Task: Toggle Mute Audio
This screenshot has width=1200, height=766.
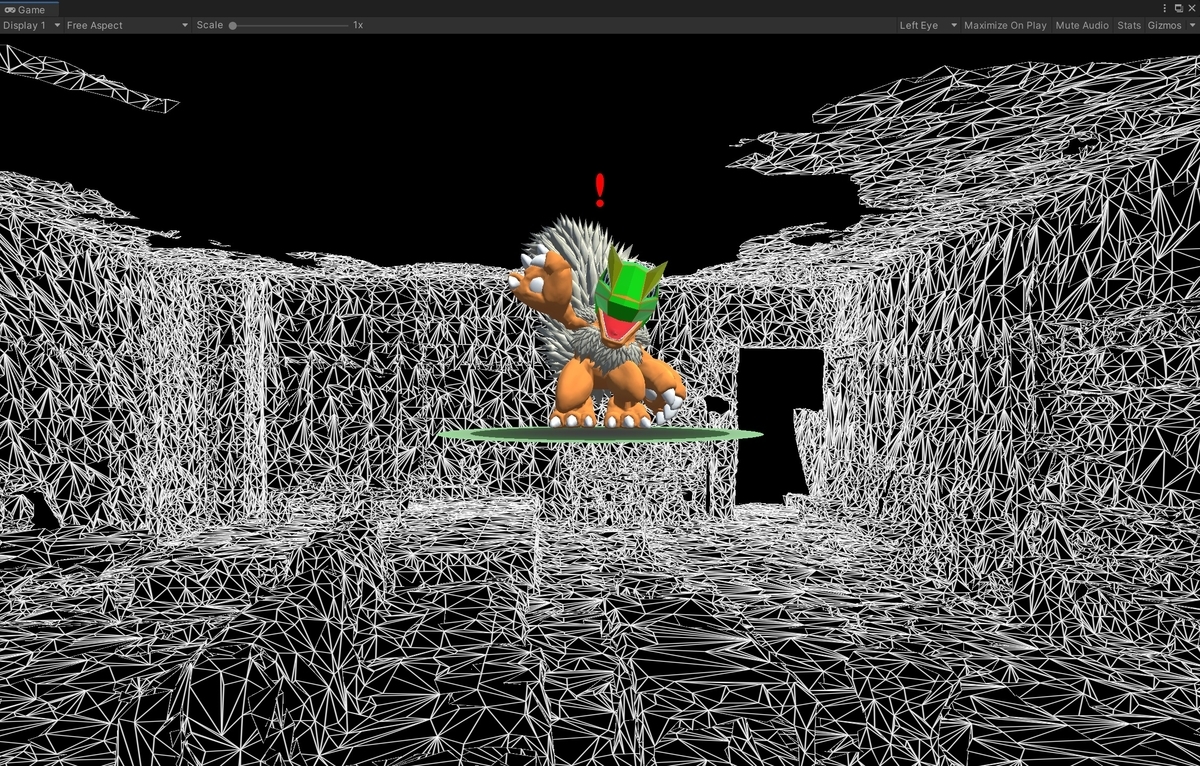Action: [1082, 25]
